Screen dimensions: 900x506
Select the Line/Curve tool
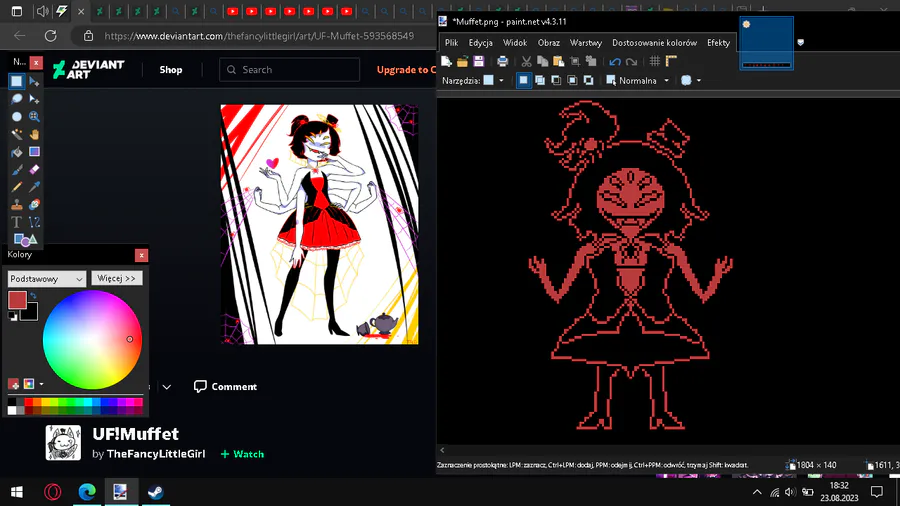tap(34, 223)
